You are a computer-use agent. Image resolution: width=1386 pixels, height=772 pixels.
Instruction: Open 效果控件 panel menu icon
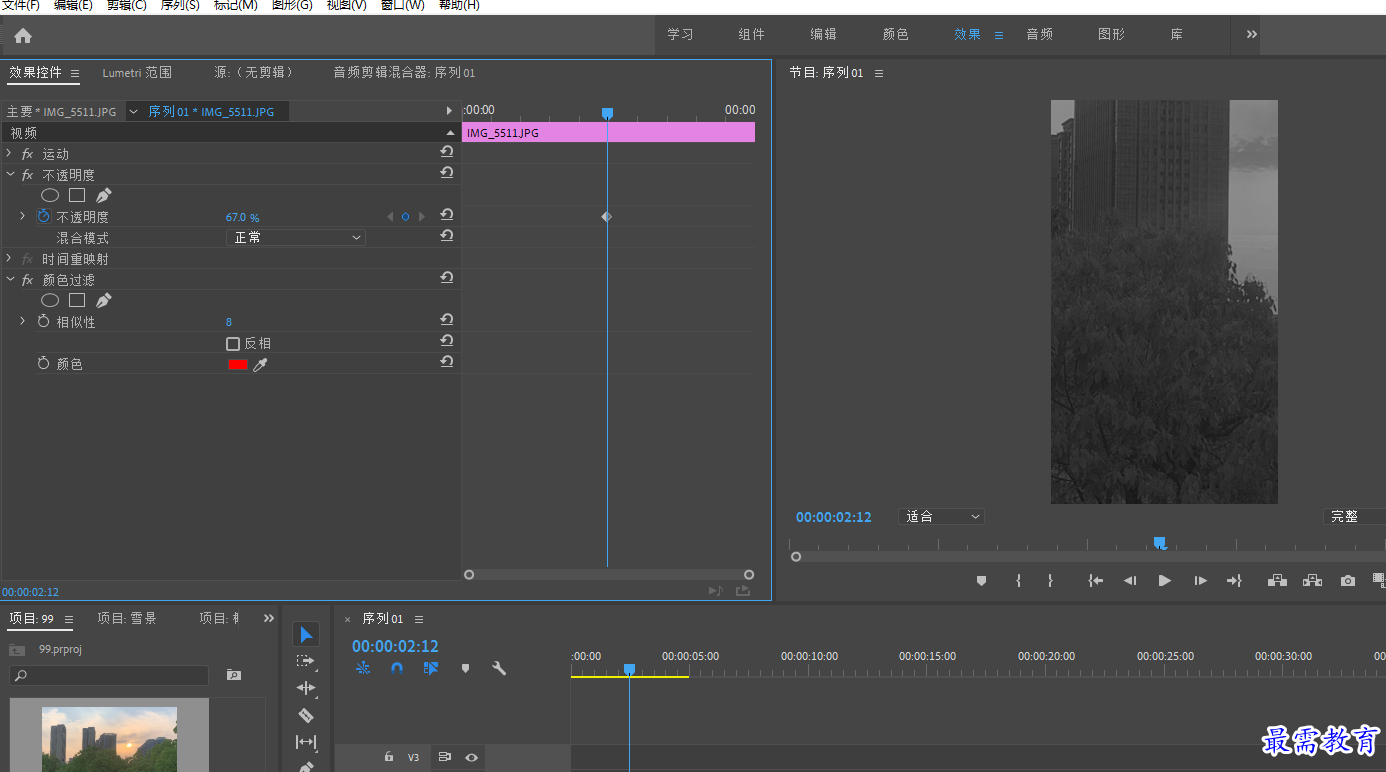[x=75, y=73]
